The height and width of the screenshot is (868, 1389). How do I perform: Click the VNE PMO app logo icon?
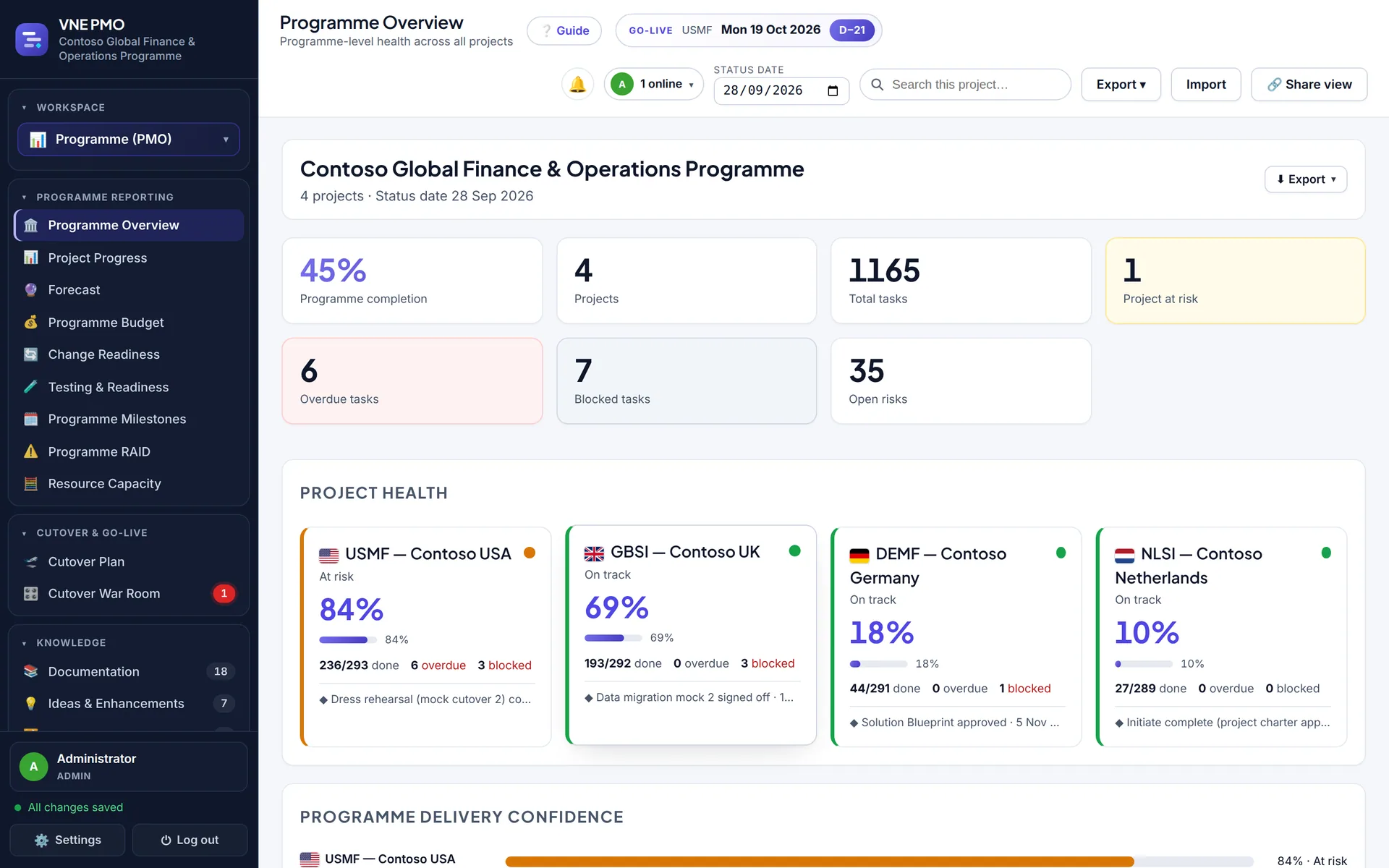[x=32, y=40]
